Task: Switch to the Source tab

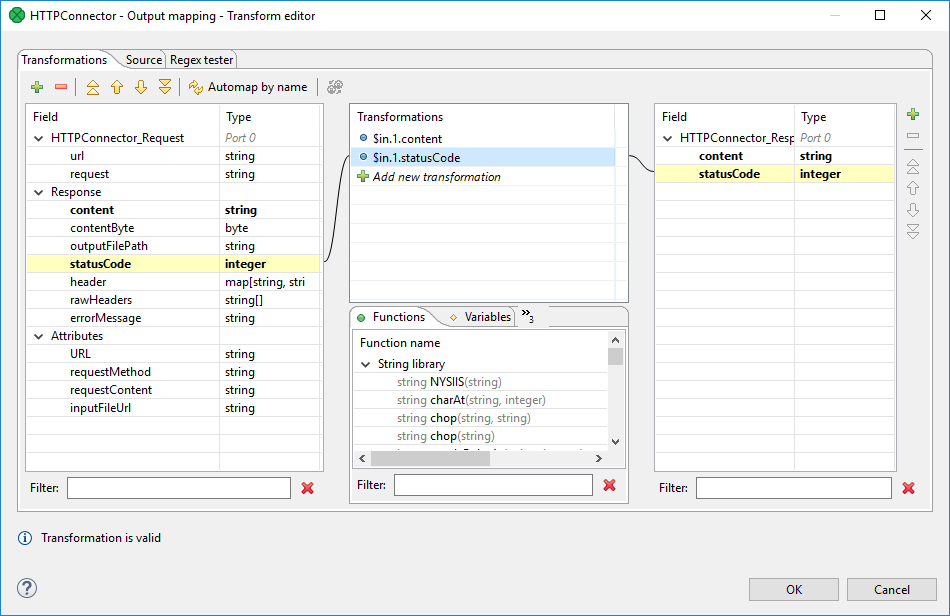Action: (142, 60)
